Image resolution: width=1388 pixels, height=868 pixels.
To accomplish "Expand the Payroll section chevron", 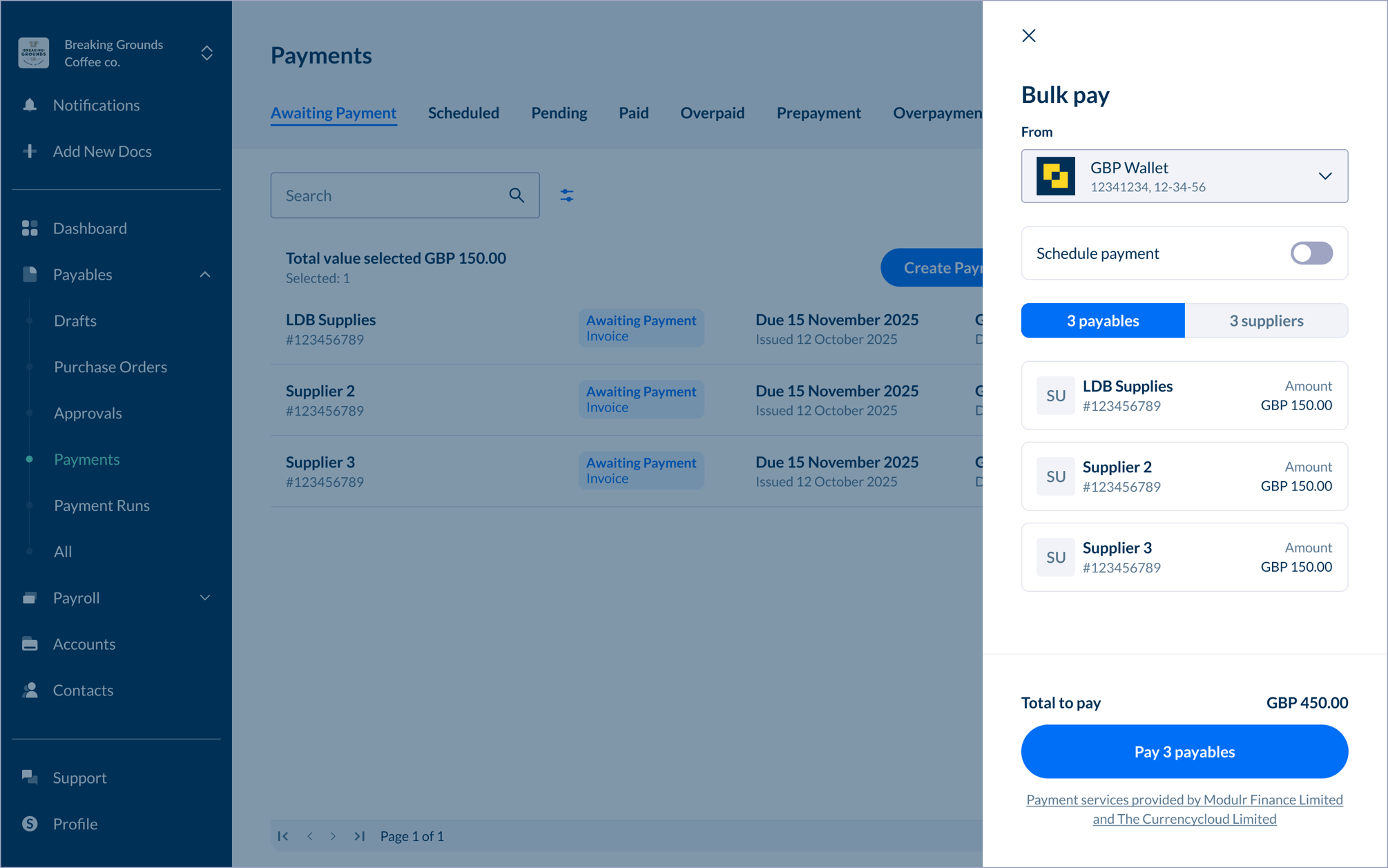I will tap(205, 598).
